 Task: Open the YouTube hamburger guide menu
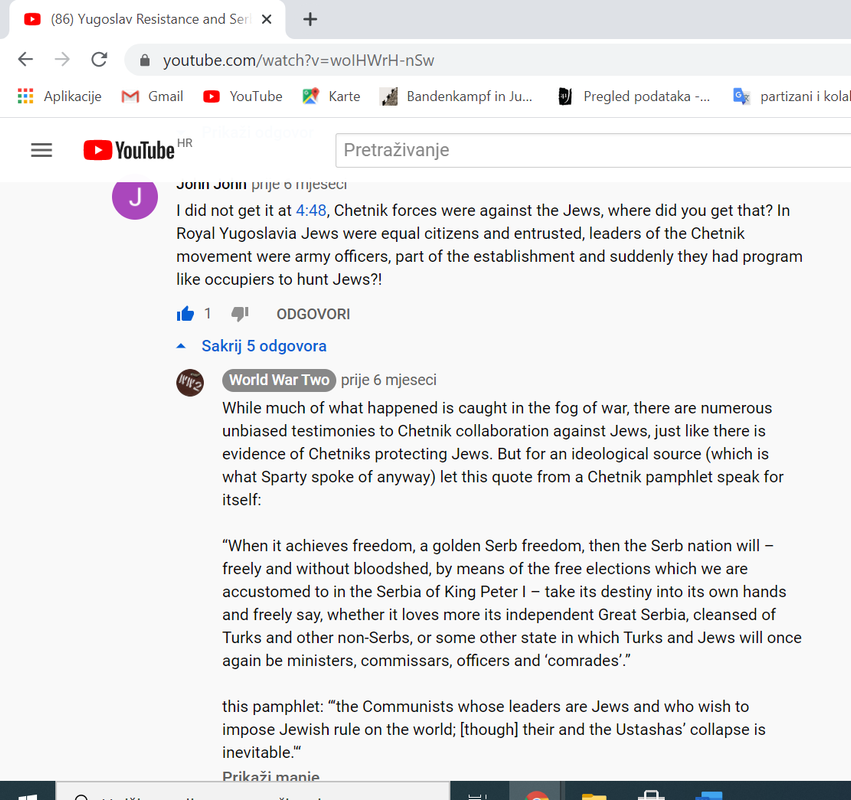(x=41, y=150)
